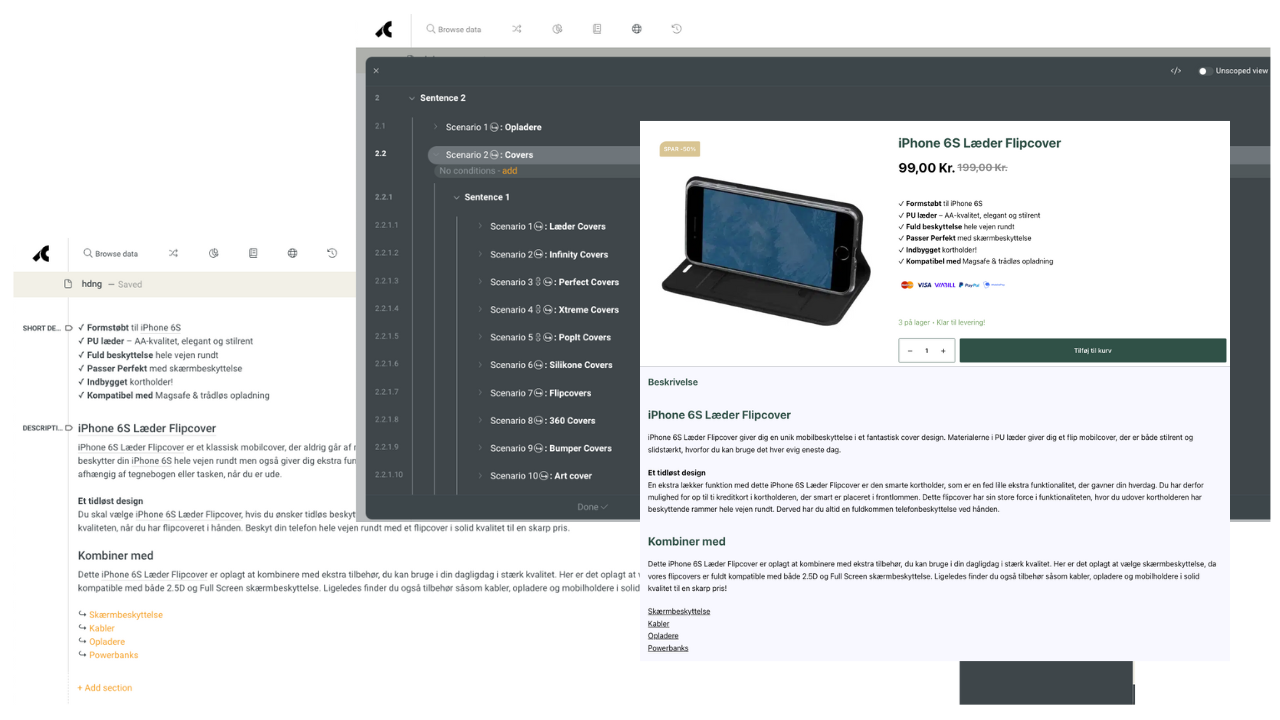Close the dark scenario panel with the X
The image size is (1280, 720).
(x=376, y=71)
